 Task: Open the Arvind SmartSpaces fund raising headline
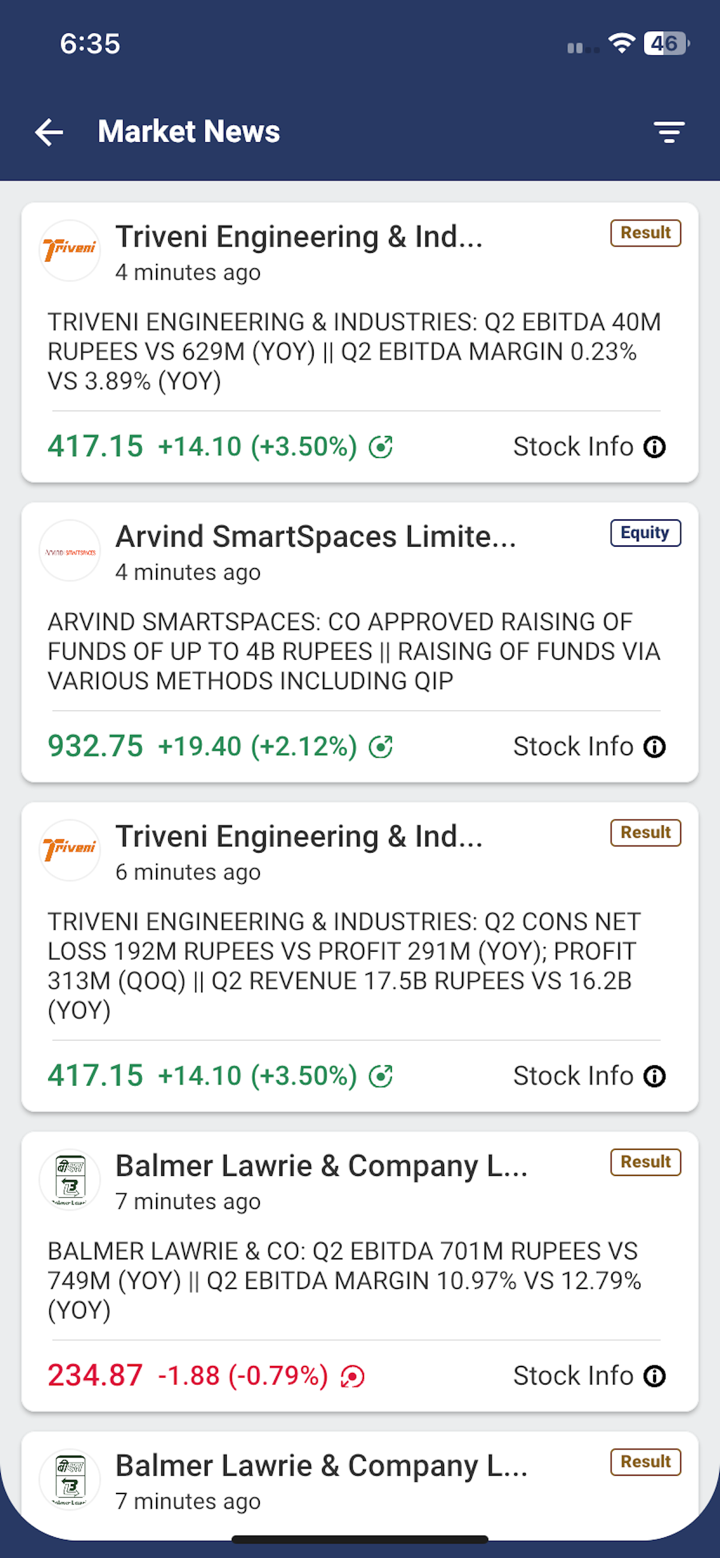tap(354, 651)
